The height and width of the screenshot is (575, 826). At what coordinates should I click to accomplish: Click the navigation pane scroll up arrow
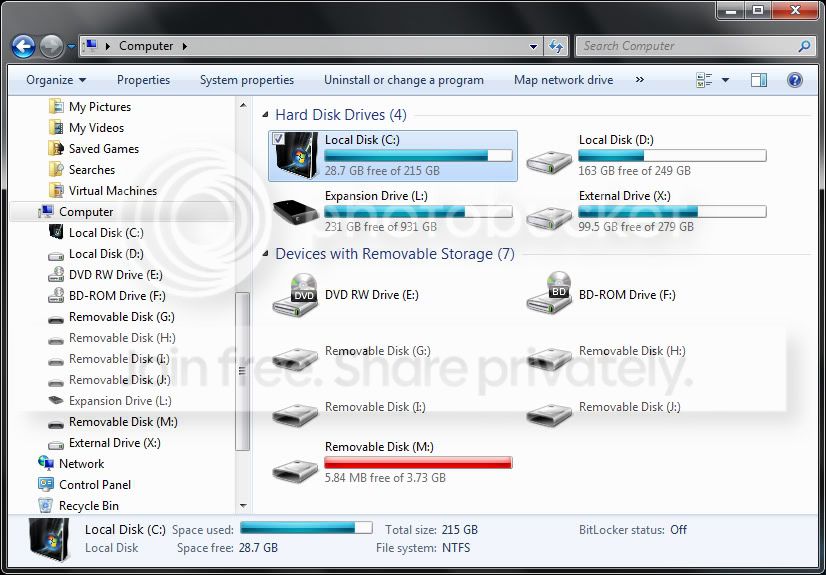tap(243, 105)
